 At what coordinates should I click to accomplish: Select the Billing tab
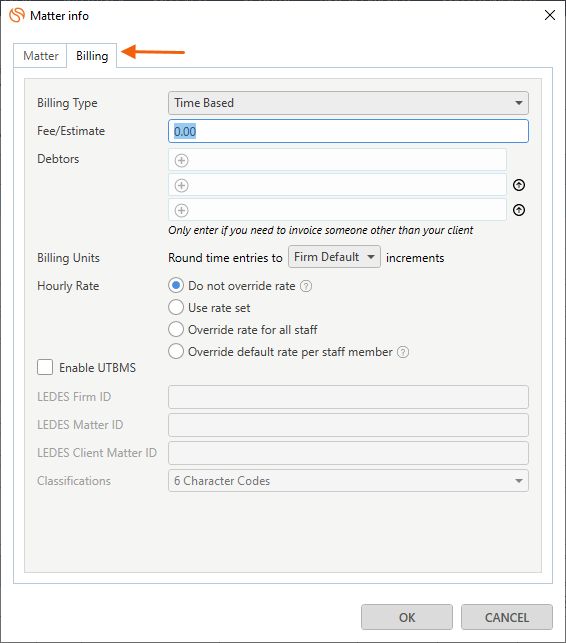point(92,56)
